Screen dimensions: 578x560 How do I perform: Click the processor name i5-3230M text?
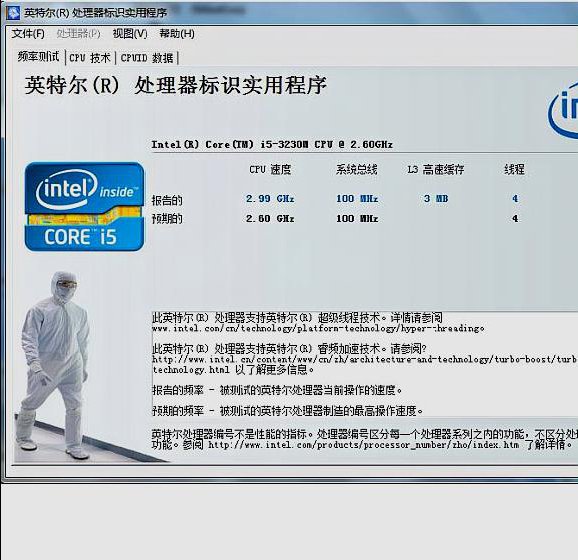(x=272, y=145)
